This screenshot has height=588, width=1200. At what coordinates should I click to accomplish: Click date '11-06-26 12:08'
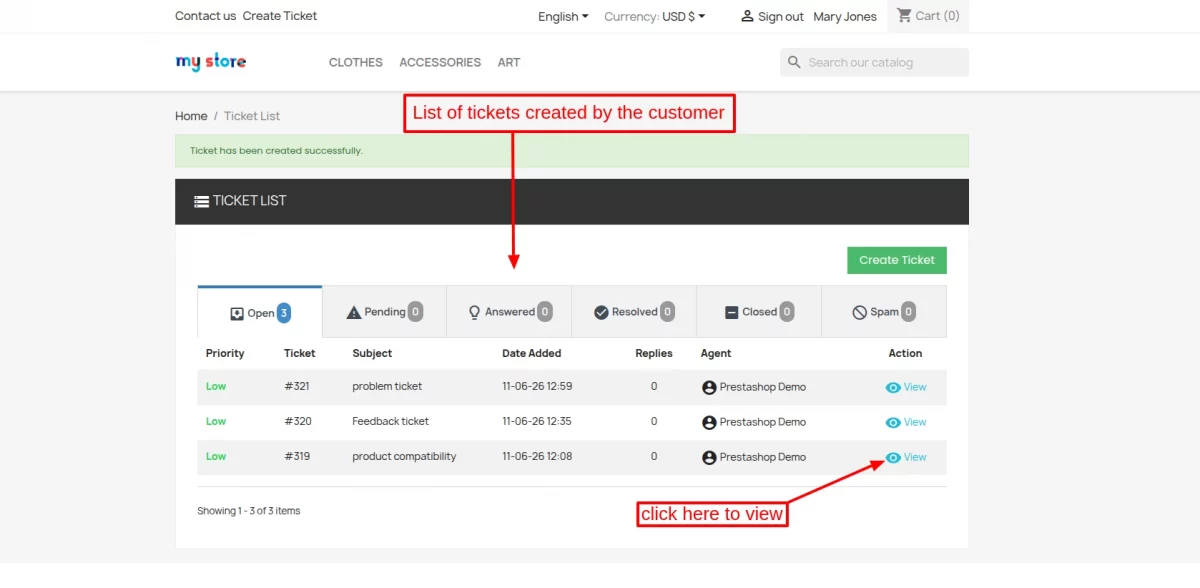[537, 456]
